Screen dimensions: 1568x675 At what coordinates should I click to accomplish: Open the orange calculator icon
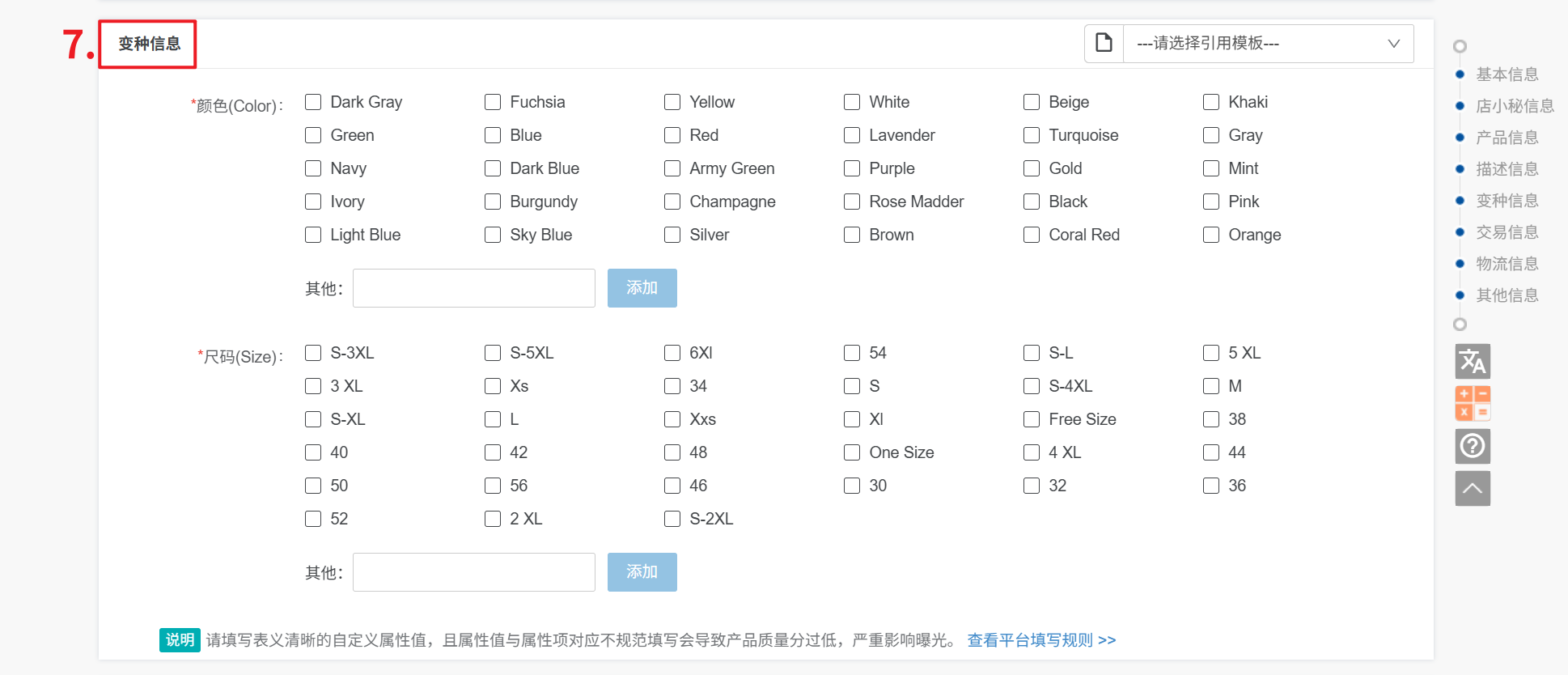click(x=1473, y=403)
